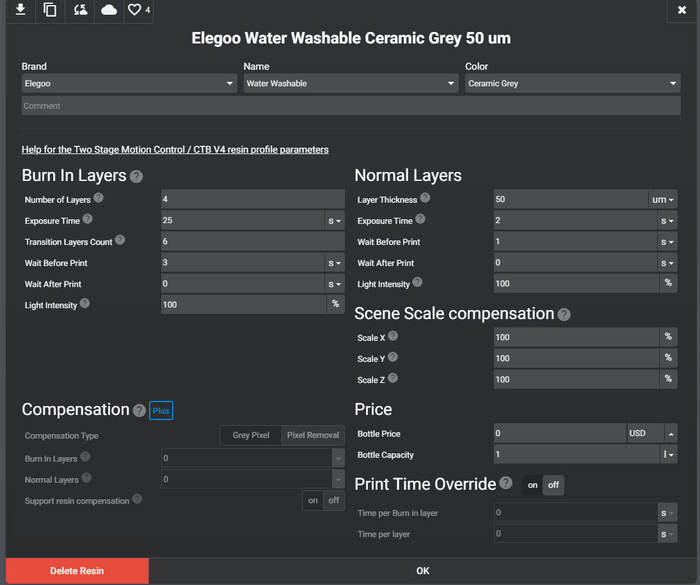Image resolution: width=700 pixels, height=585 pixels.
Task: Click the Comment input field
Action: click(x=351, y=106)
